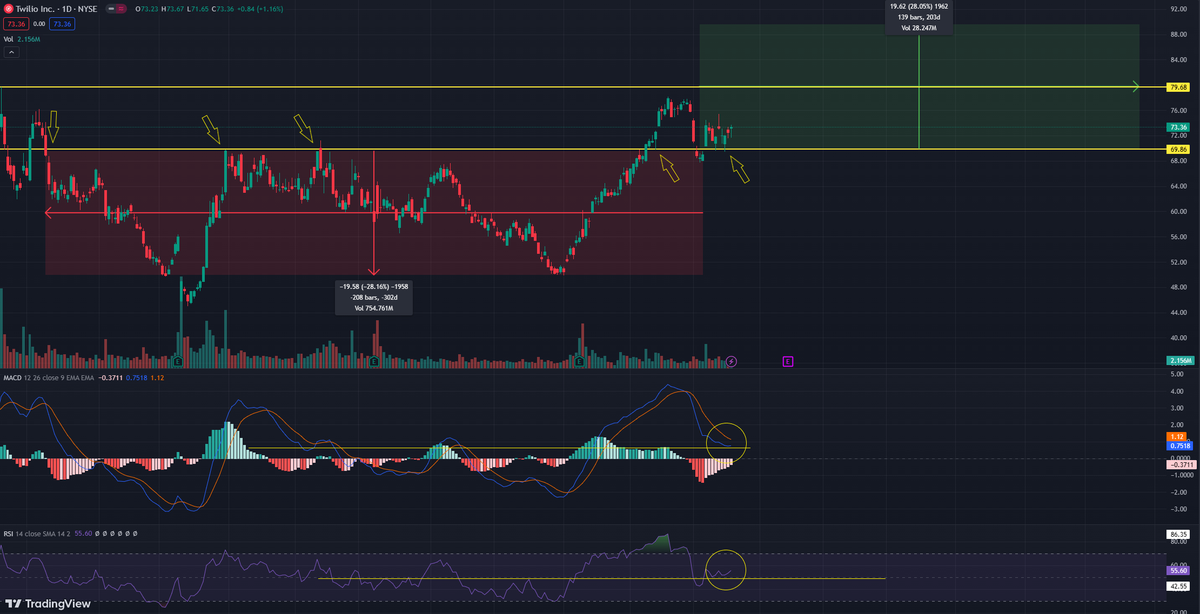
Task: Toggle the third ghost icon to show RSI bands
Action: [112, 533]
